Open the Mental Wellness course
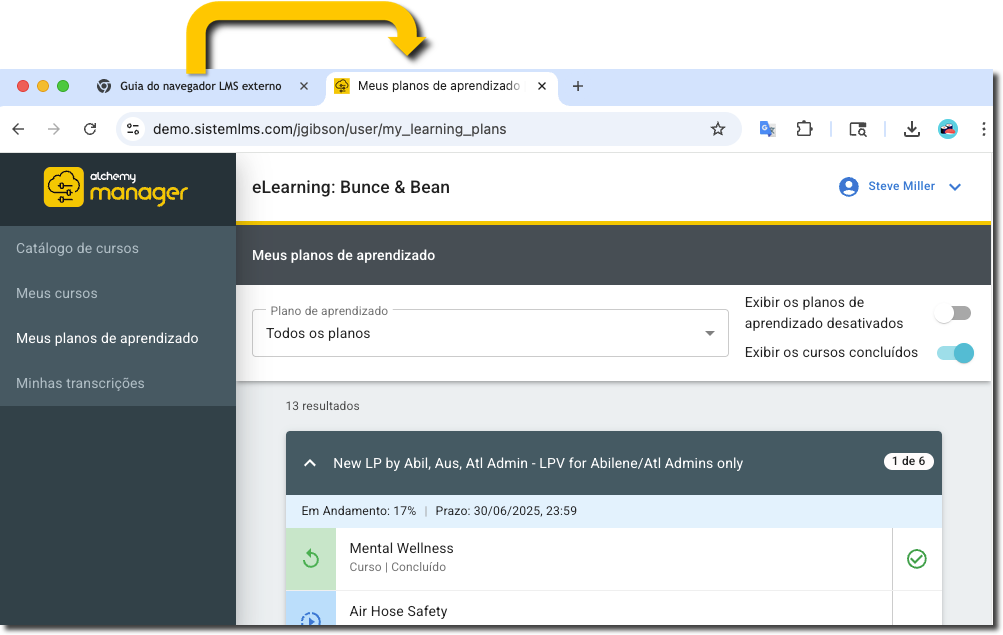The image size is (1003, 635). [401, 548]
